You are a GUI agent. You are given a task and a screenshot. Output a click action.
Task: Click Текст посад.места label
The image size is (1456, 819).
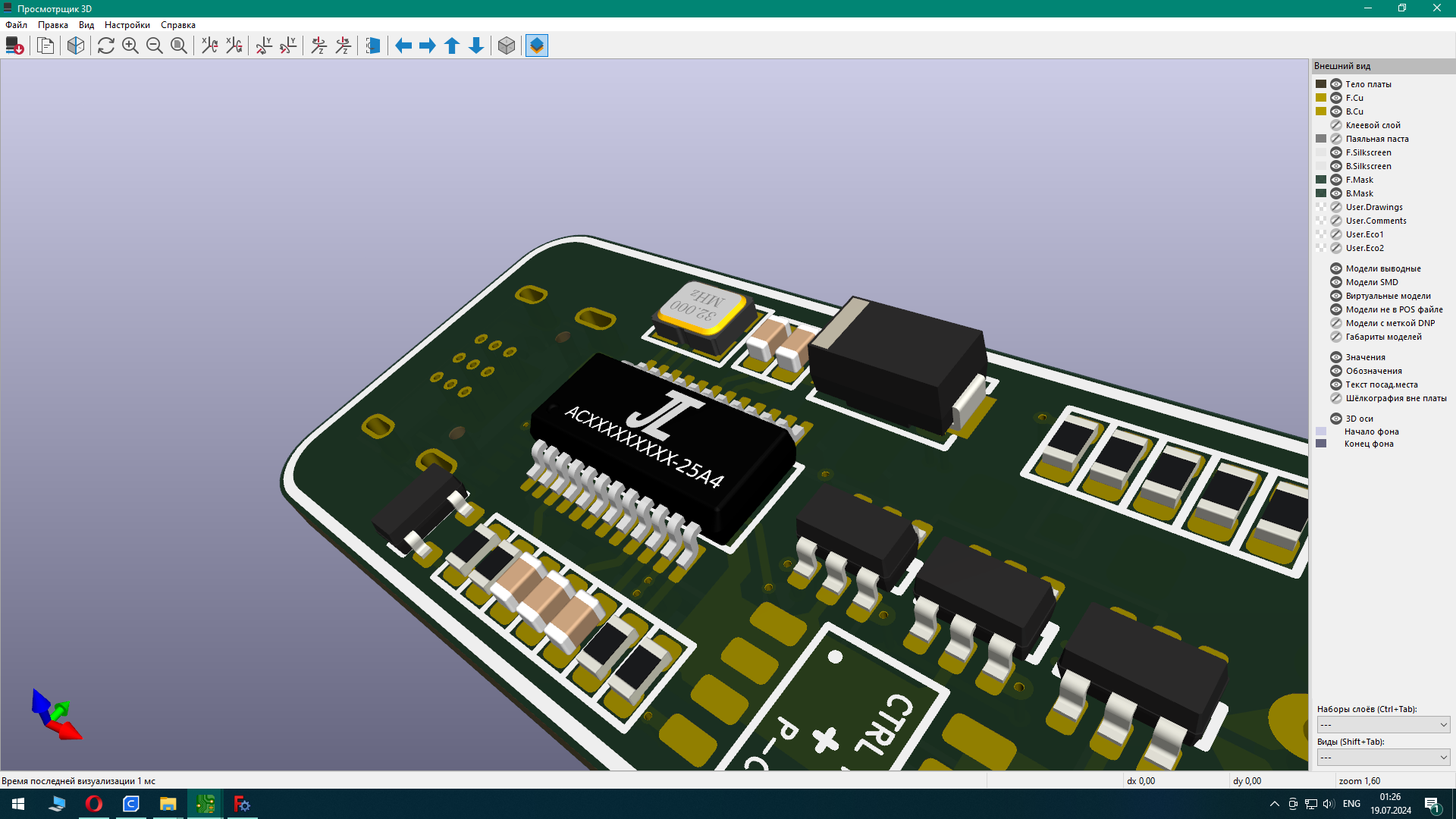pyautogui.click(x=1382, y=384)
